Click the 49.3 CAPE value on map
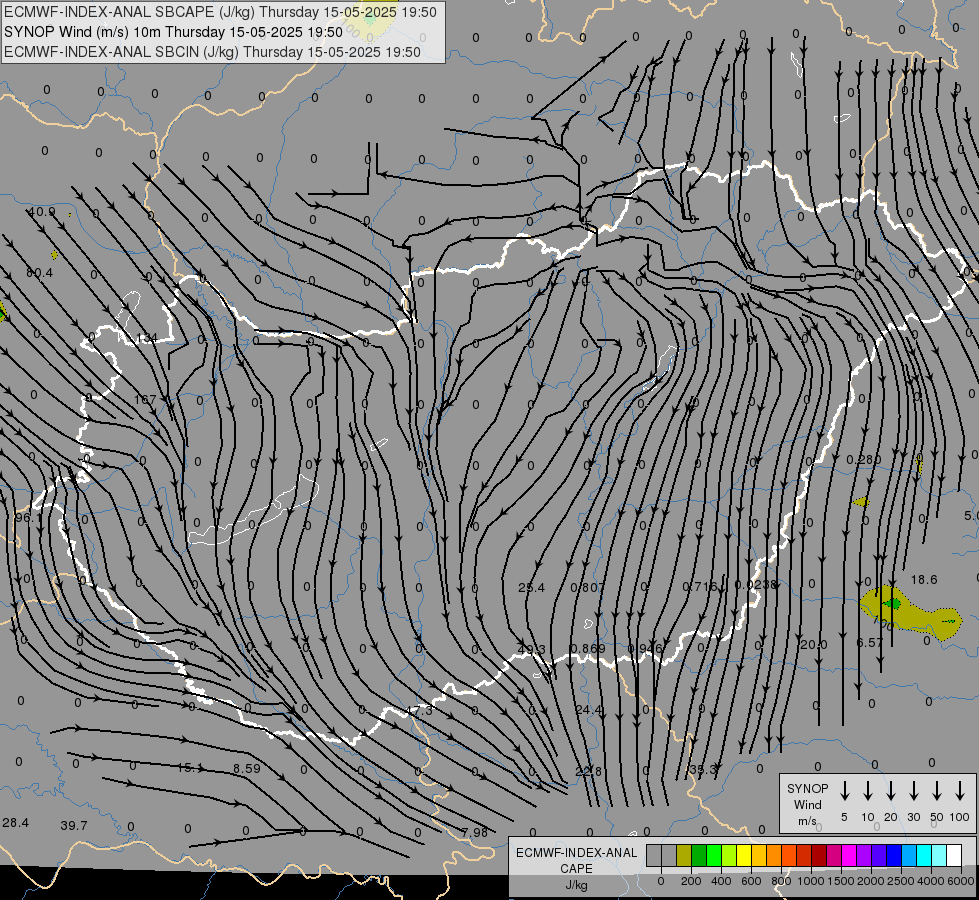This screenshot has height=900, width=979. [x=531, y=649]
